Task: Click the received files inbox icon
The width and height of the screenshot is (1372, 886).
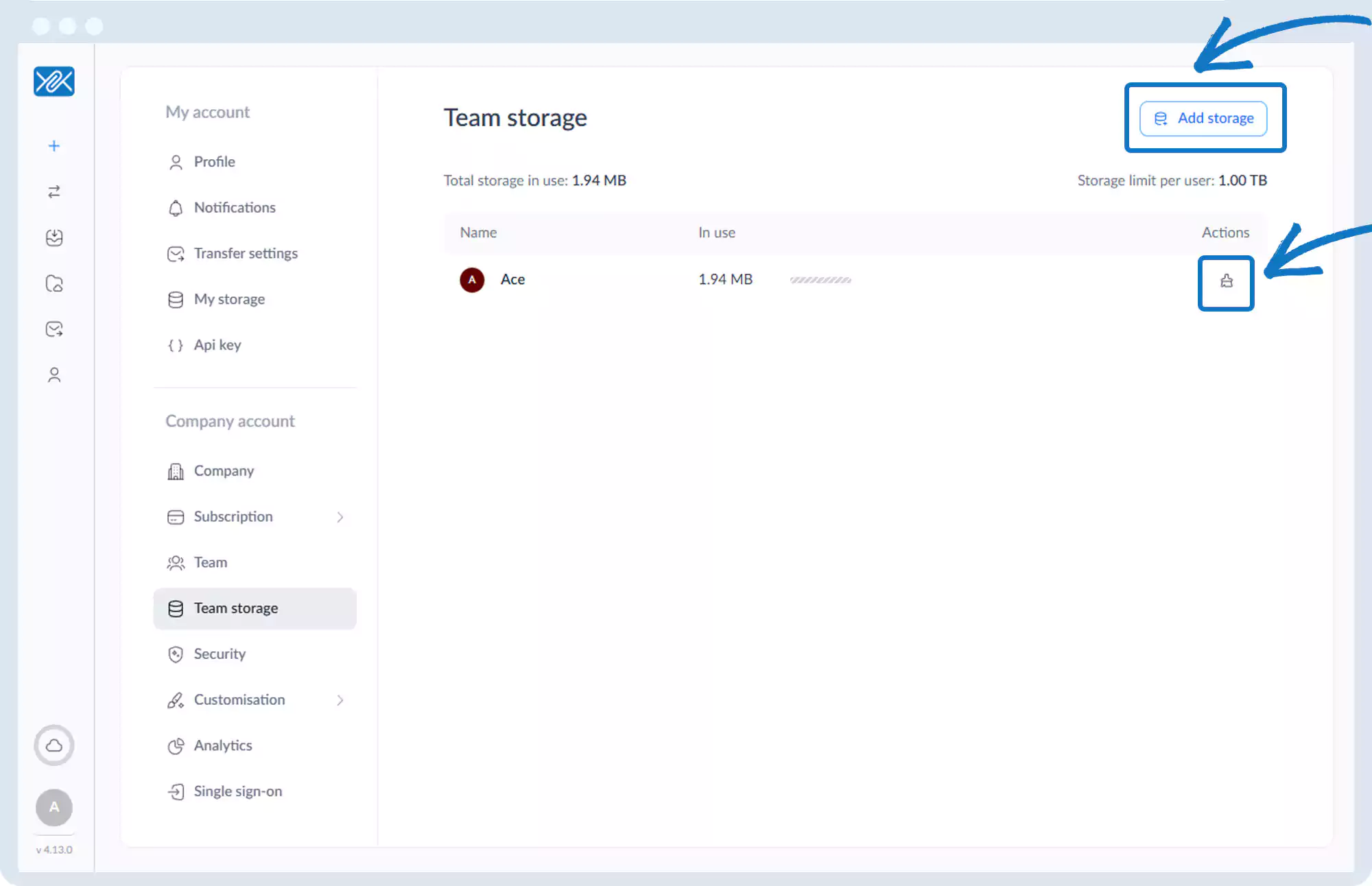Action: (x=54, y=237)
